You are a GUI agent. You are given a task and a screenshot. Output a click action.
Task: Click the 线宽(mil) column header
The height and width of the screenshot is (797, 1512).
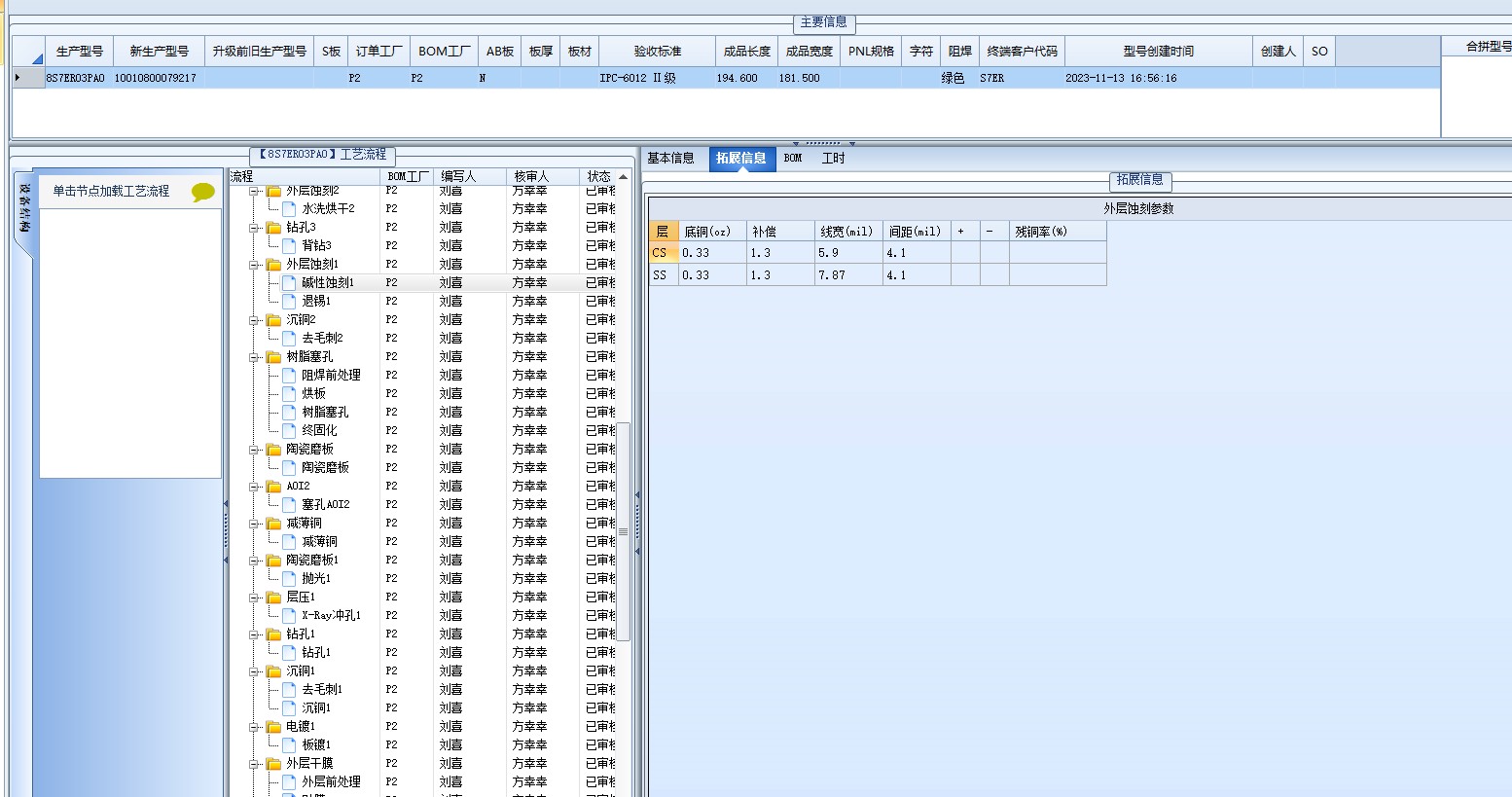pos(847,231)
